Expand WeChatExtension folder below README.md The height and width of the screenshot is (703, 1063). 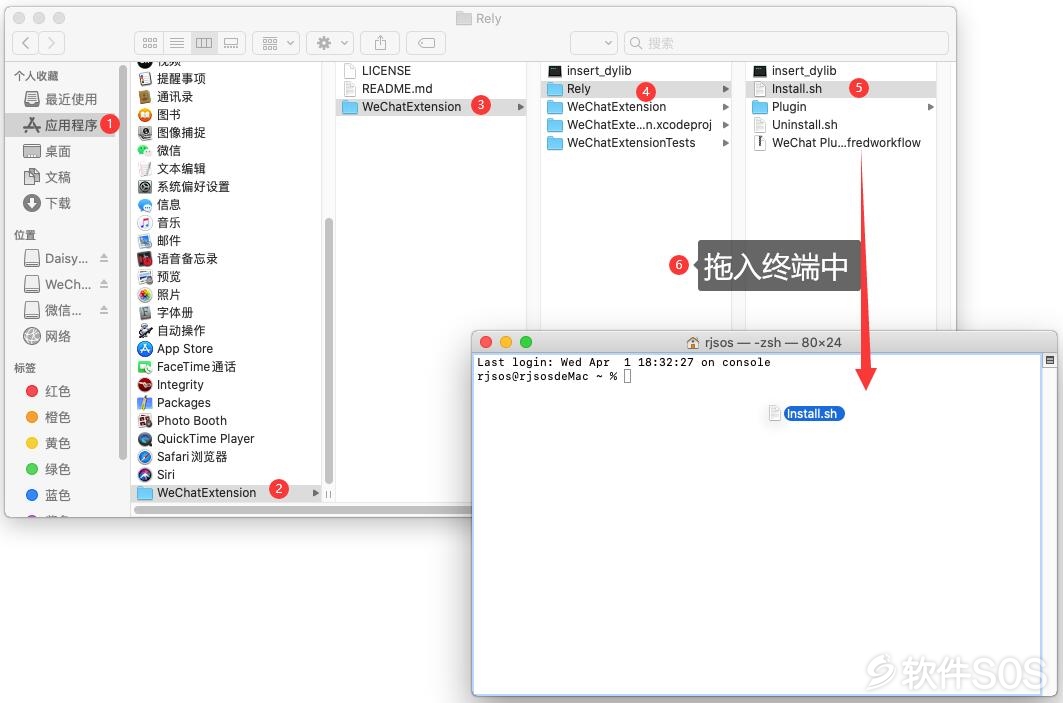521,106
